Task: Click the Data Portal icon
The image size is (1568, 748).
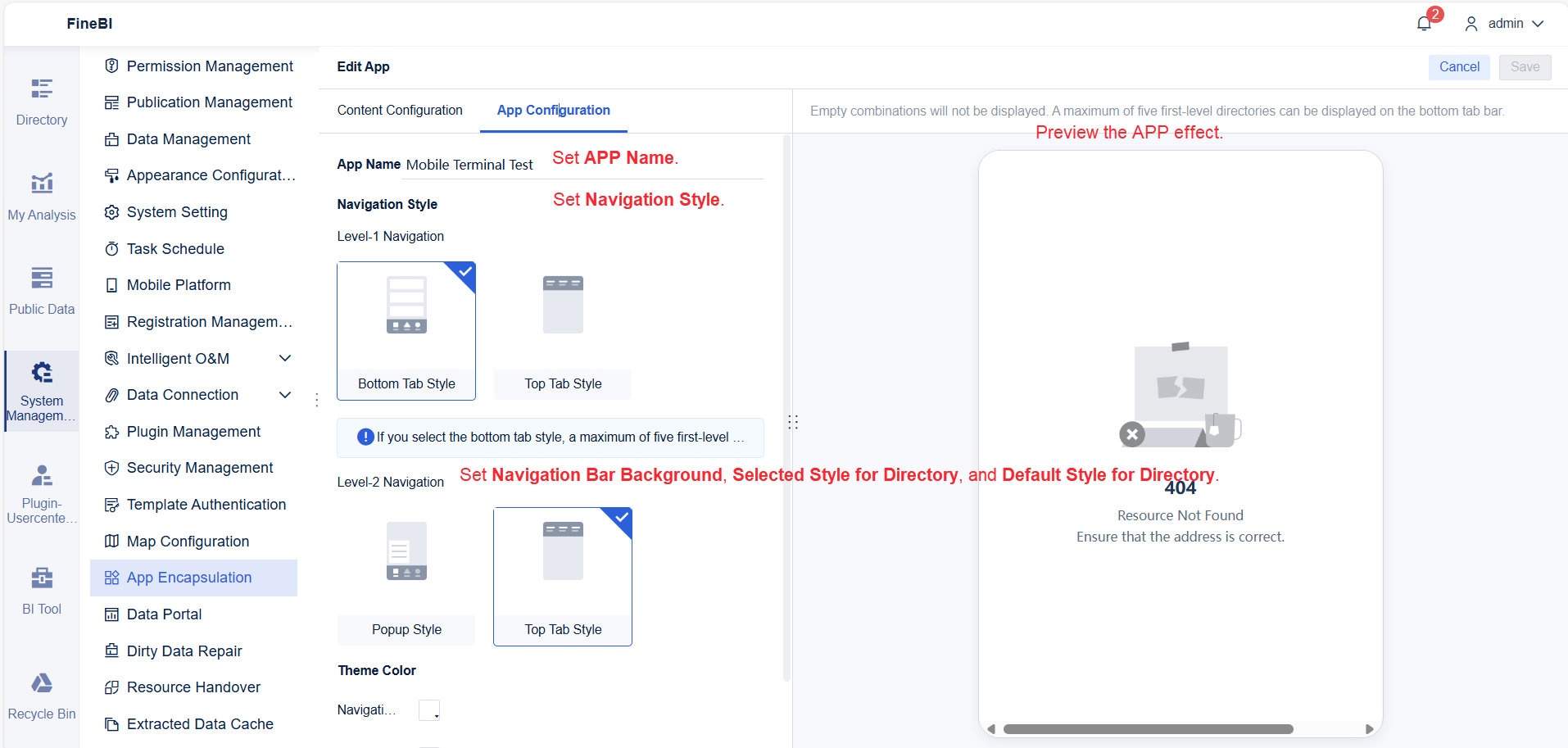Action: pos(112,614)
